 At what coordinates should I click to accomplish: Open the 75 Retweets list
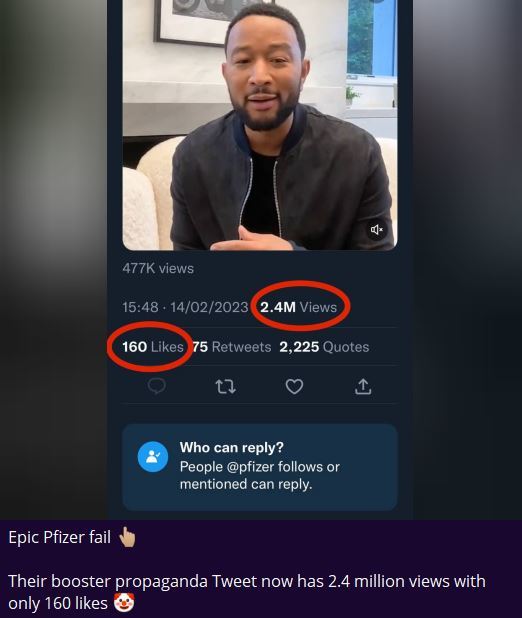click(232, 347)
